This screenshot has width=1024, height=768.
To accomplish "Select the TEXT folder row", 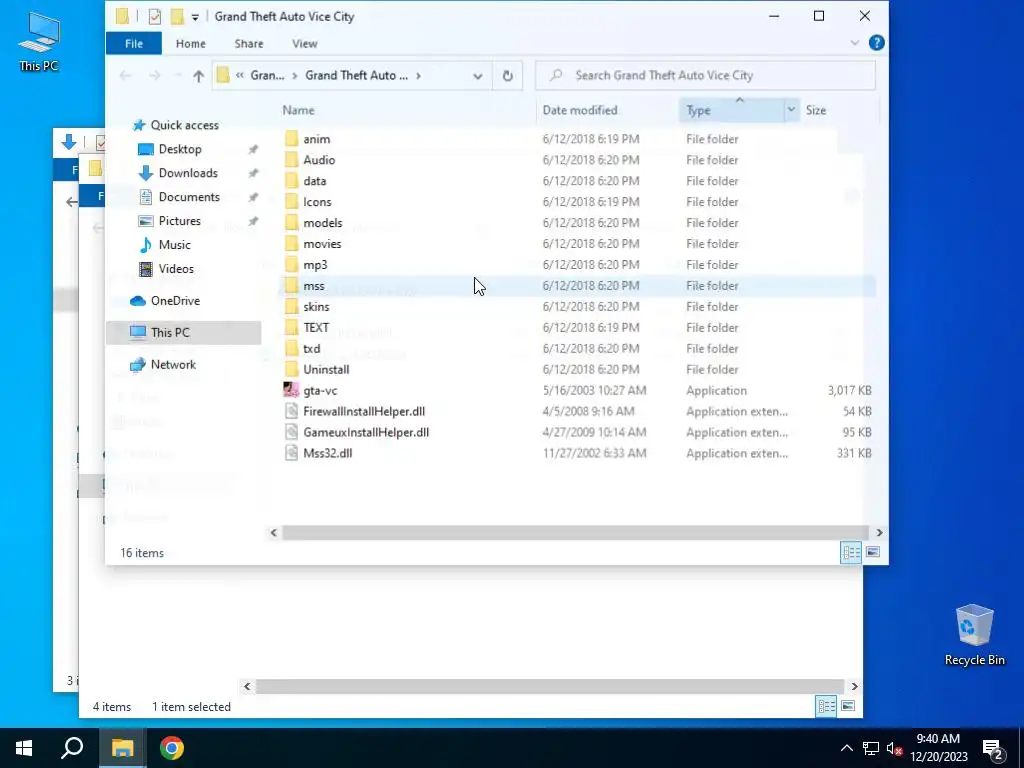I will [x=577, y=327].
